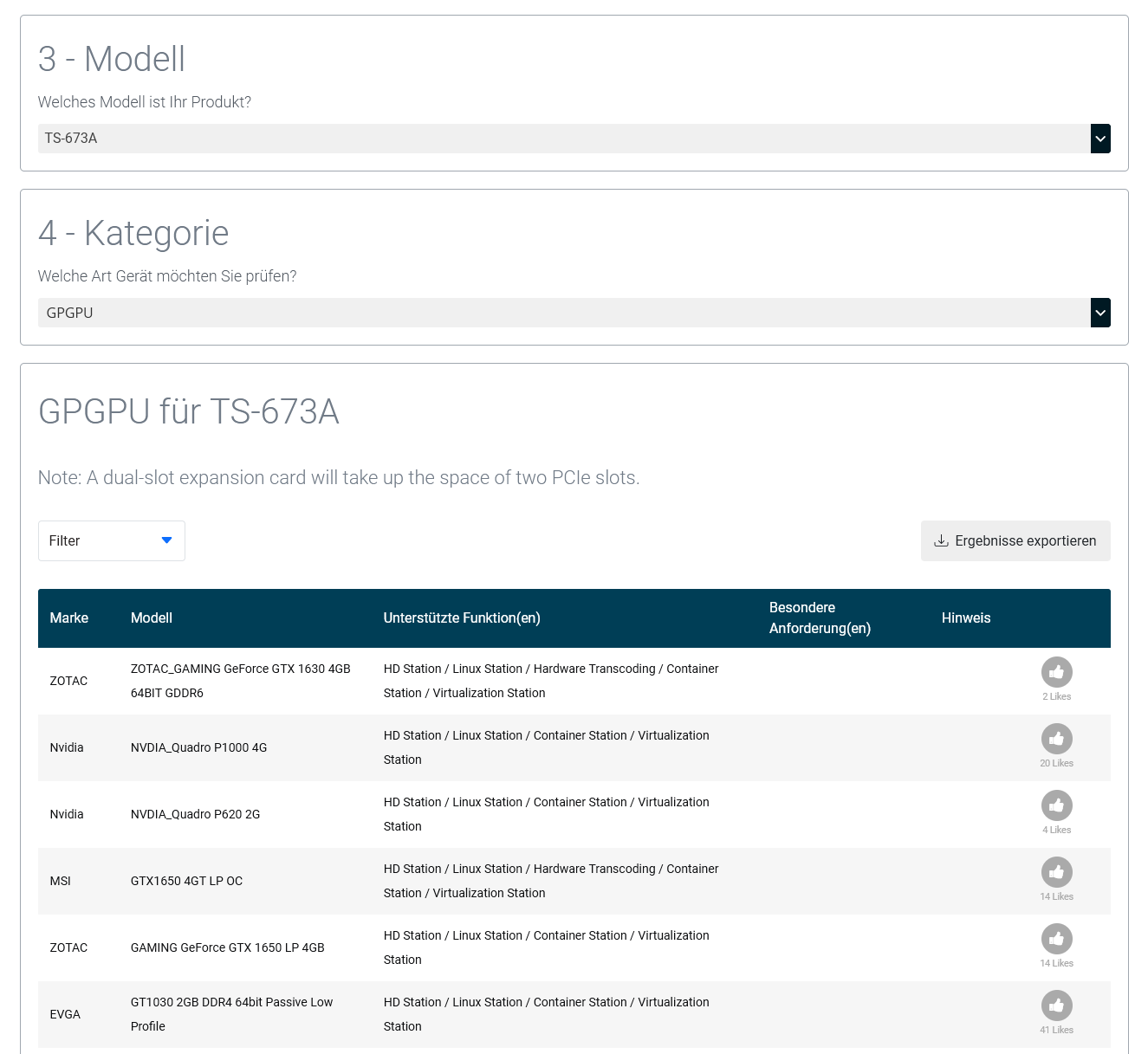The image size is (1148, 1054).
Task: Click the supported functions cell for GTX 1650 LP 4GB
Action: point(547,947)
